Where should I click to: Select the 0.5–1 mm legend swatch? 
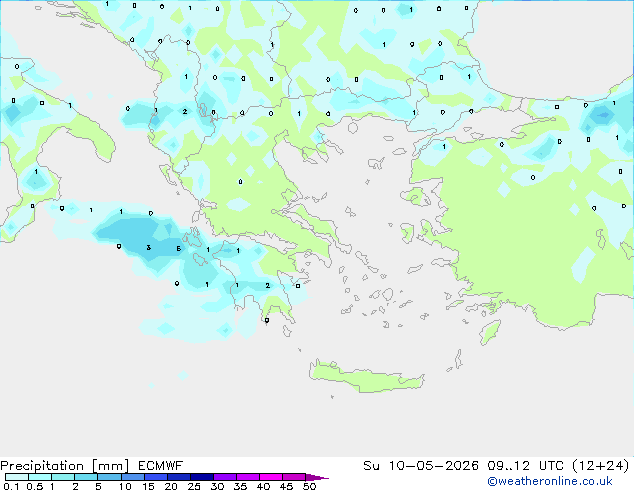(x=40, y=477)
